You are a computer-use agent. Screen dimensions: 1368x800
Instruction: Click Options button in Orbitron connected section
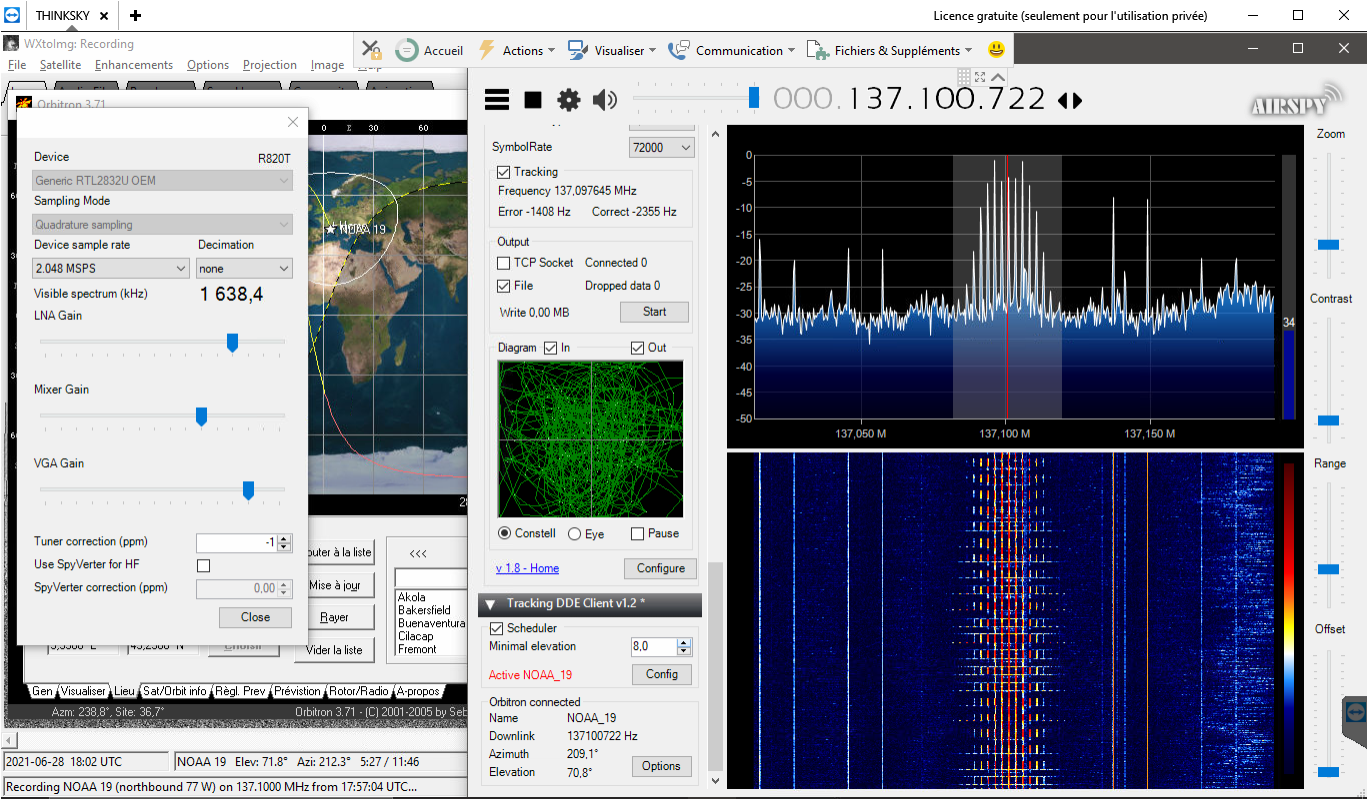coord(661,766)
